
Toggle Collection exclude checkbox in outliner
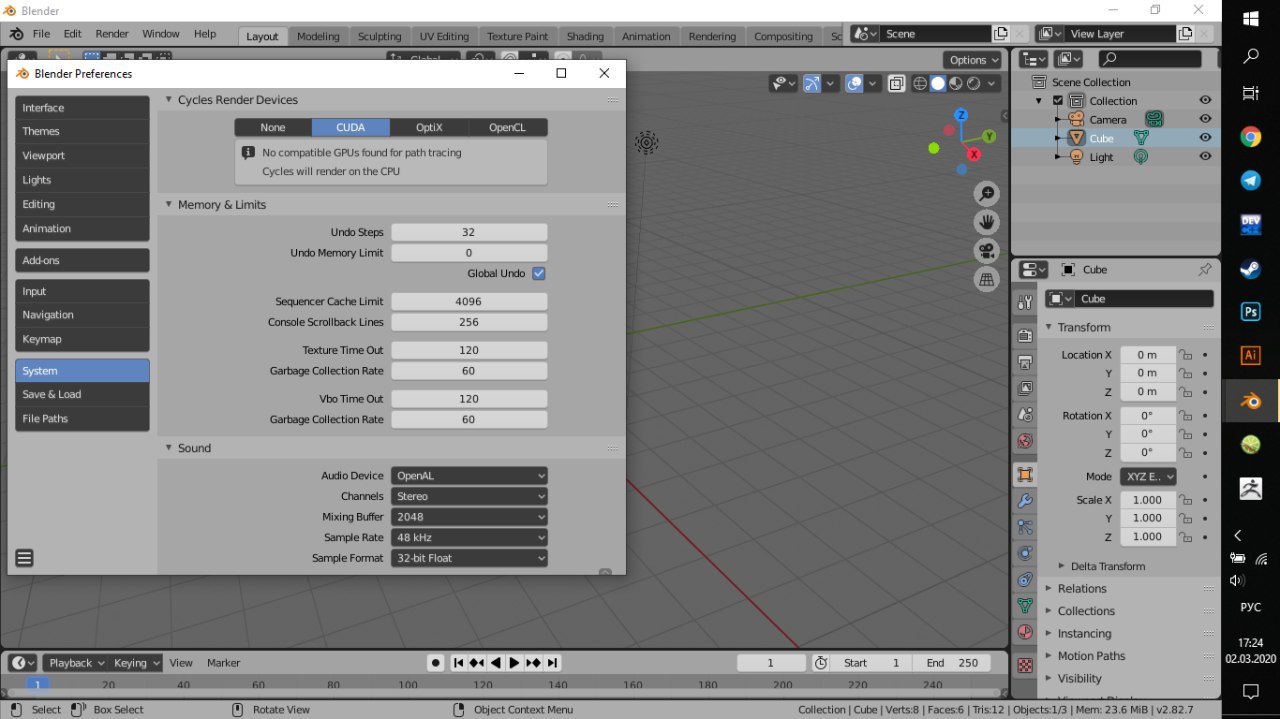(1058, 101)
